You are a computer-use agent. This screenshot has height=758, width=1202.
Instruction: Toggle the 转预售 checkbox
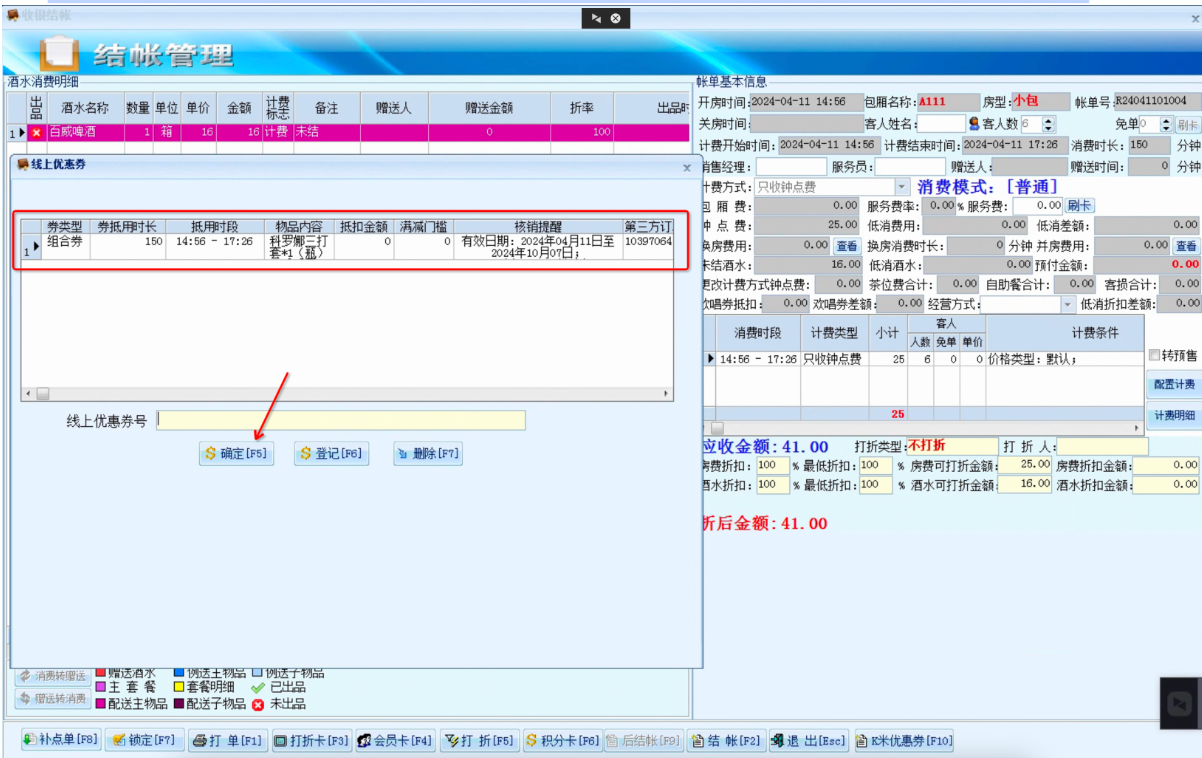coord(1155,355)
